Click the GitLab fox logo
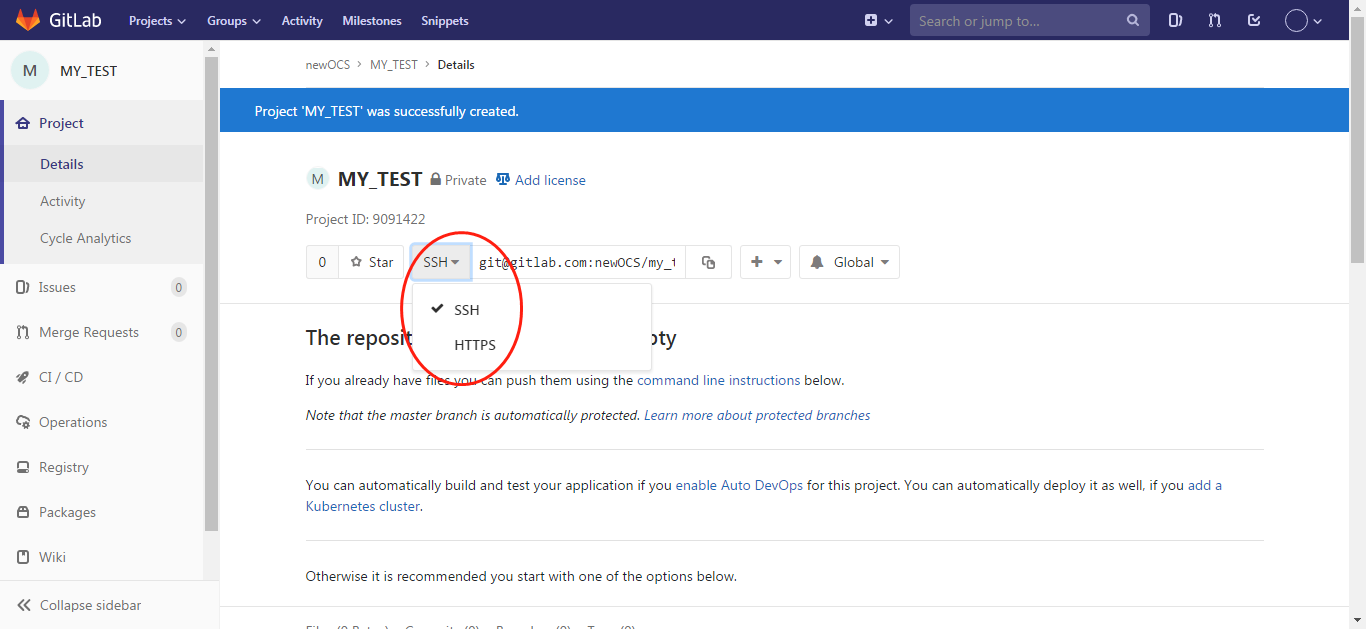This screenshot has height=629, width=1366. pyautogui.click(x=27, y=20)
